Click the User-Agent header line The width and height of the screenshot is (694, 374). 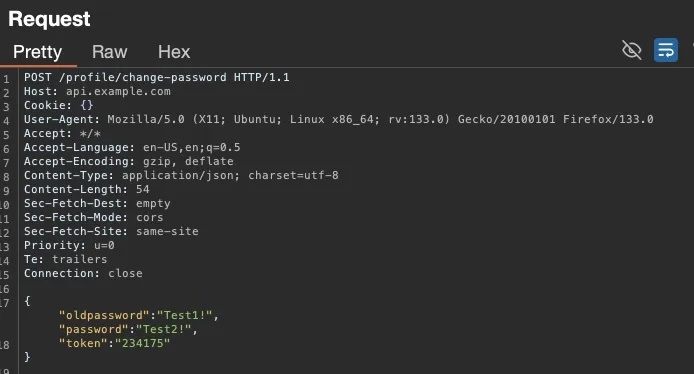(x=339, y=120)
